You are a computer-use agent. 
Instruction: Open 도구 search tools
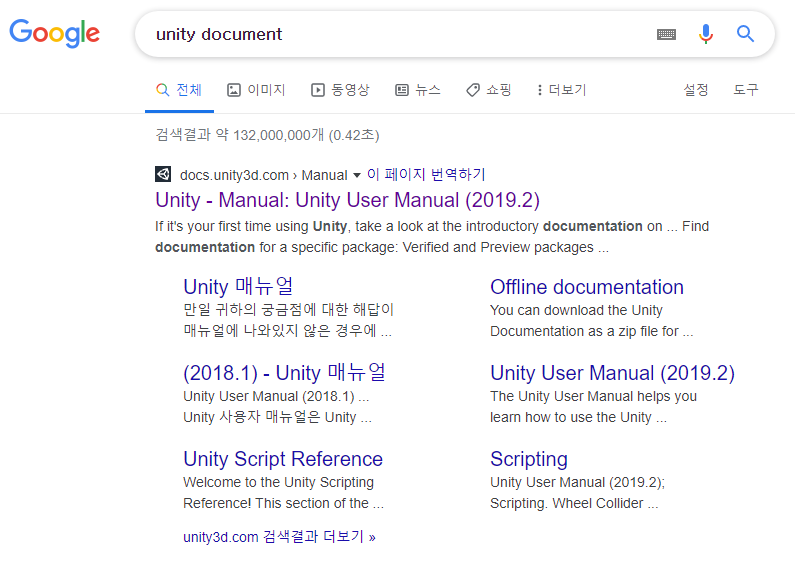coord(746,90)
